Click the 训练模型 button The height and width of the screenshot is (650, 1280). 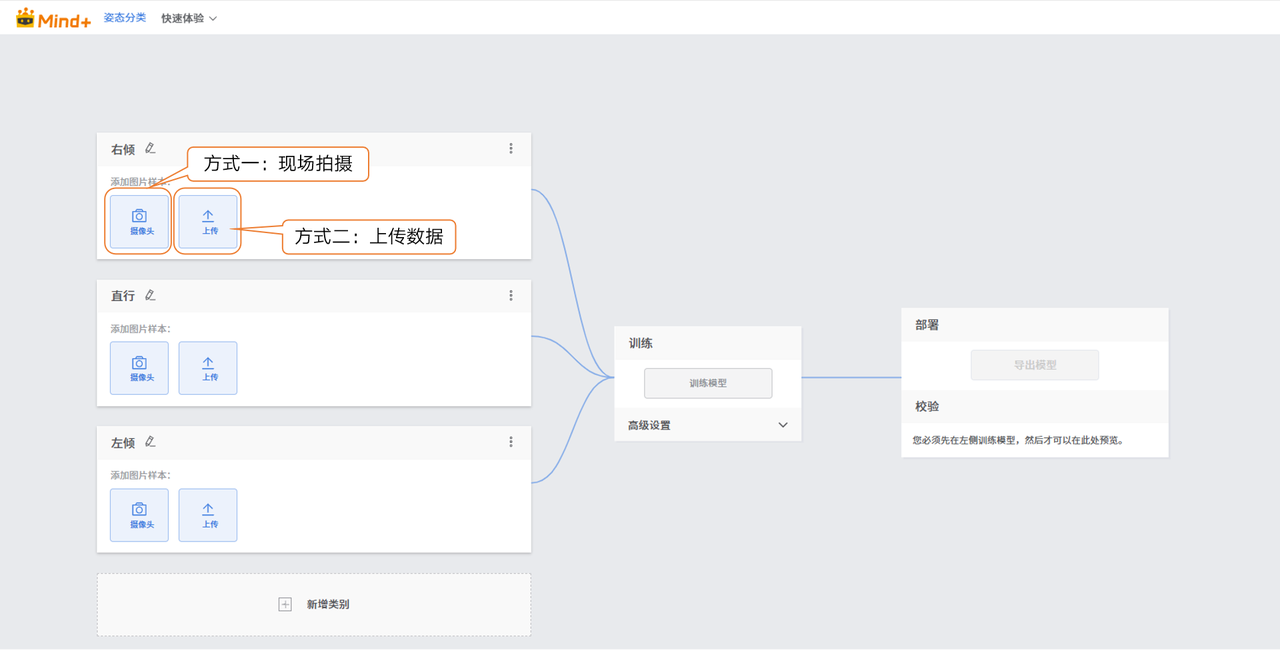tap(708, 383)
